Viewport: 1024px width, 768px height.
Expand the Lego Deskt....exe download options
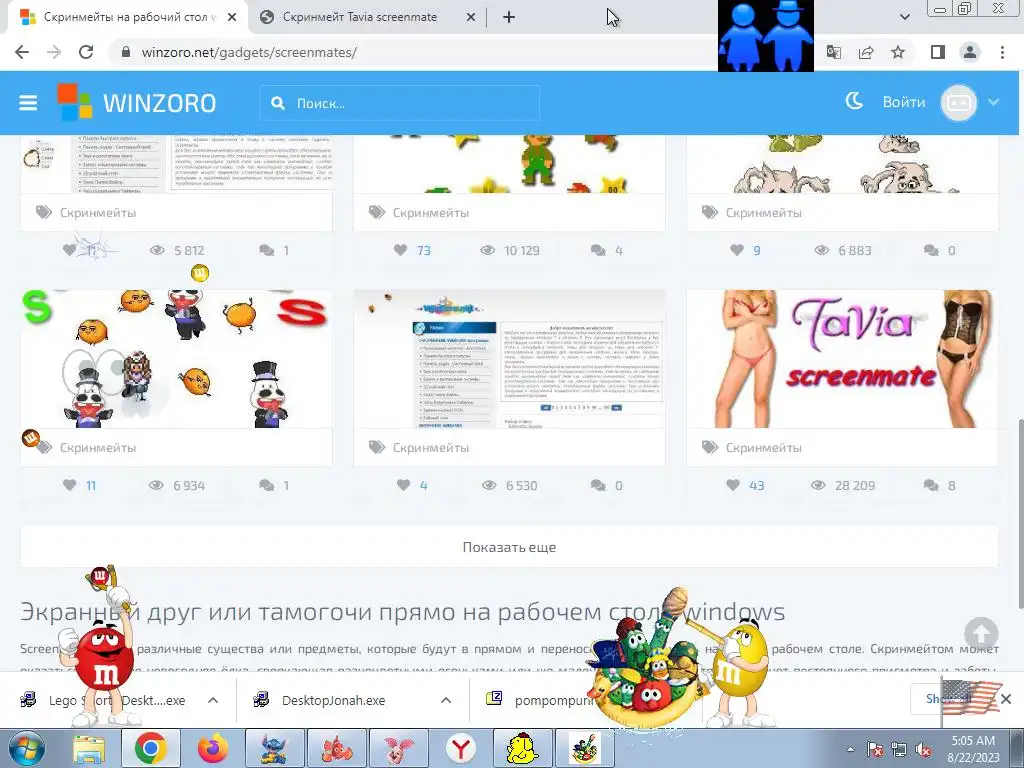(x=213, y=700)
